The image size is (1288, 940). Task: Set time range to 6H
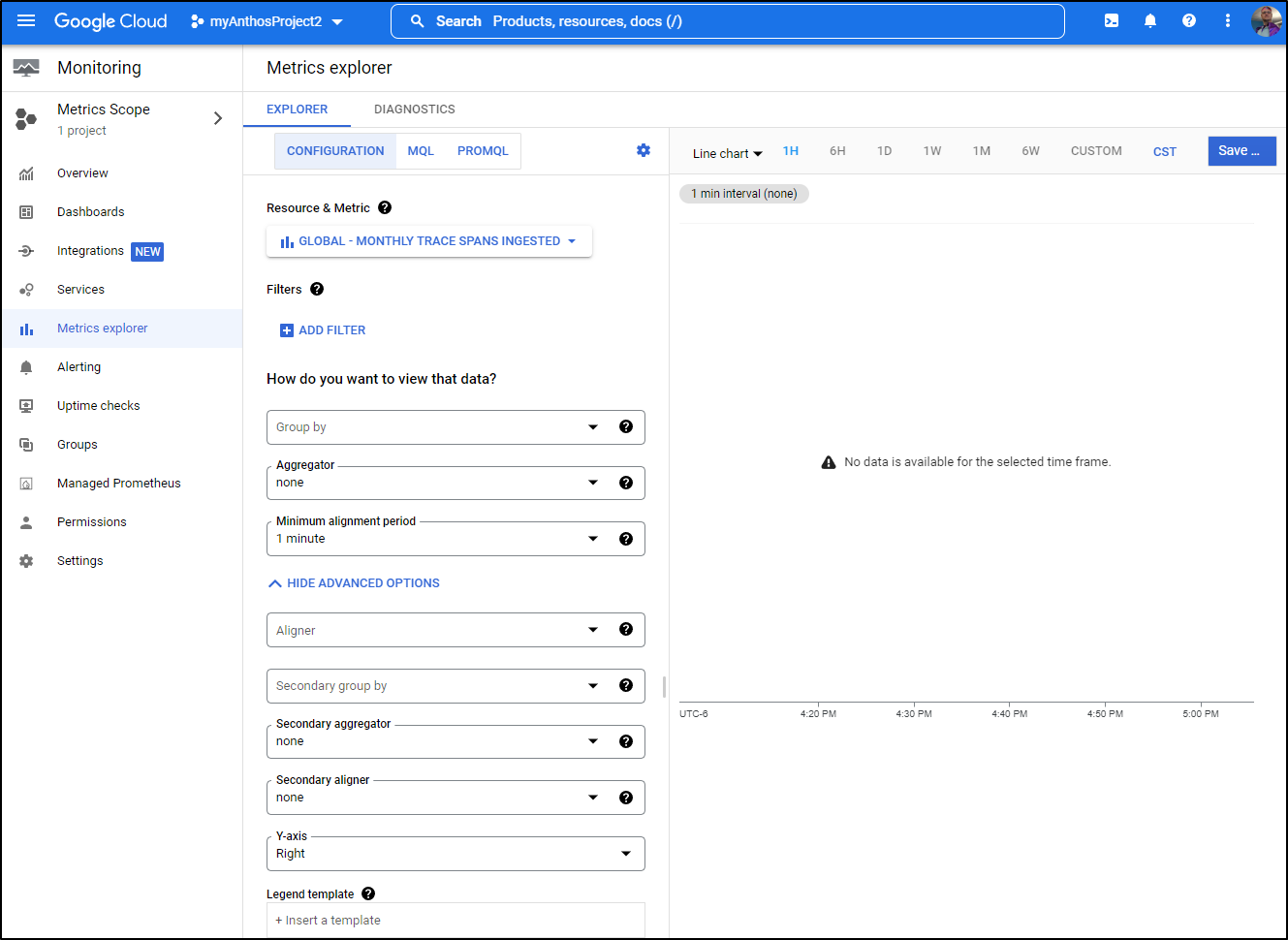coord(837,151)
